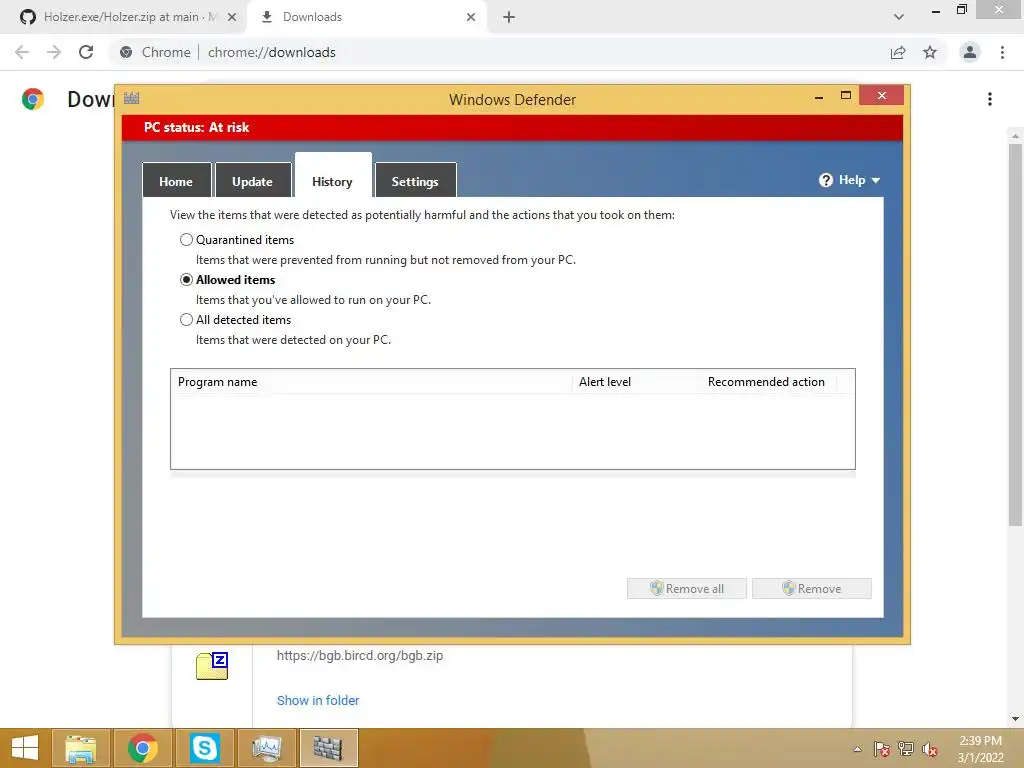The height and width of the screenshot is (768, 1024).
Task: Show hidden system tray icons
Action: [x=857, y=749]
